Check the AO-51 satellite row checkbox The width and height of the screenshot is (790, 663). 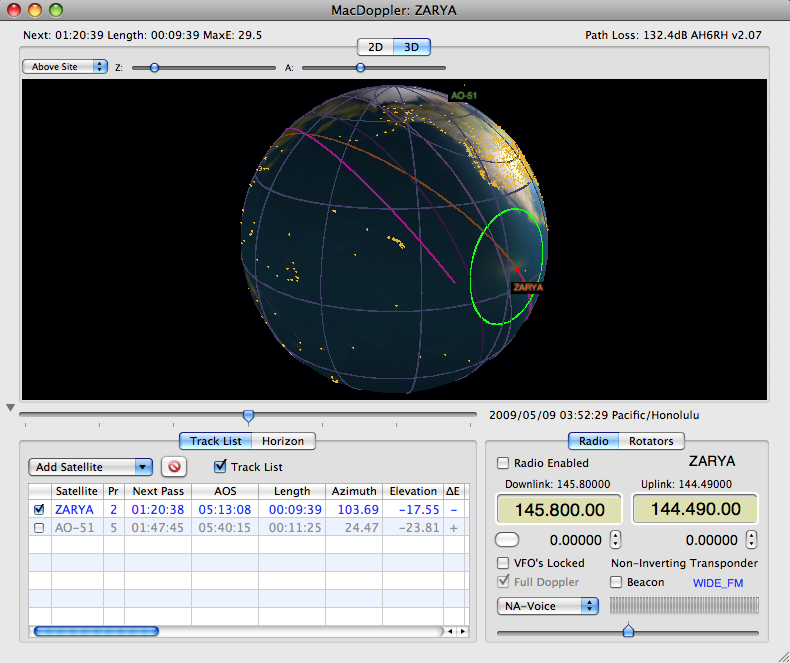coord(39,528)
